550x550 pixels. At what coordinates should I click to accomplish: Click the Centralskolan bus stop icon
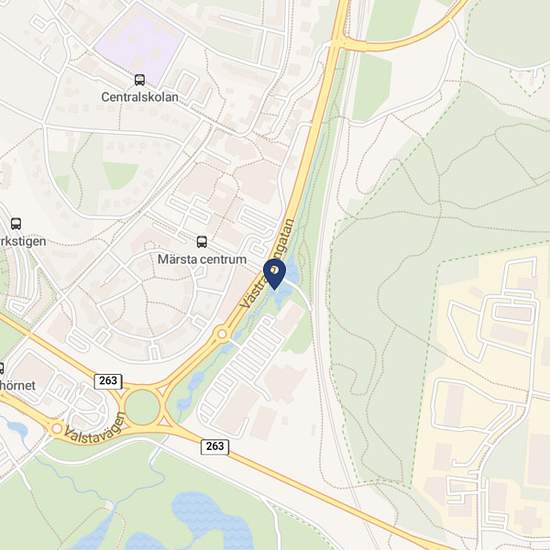point(140,80)
